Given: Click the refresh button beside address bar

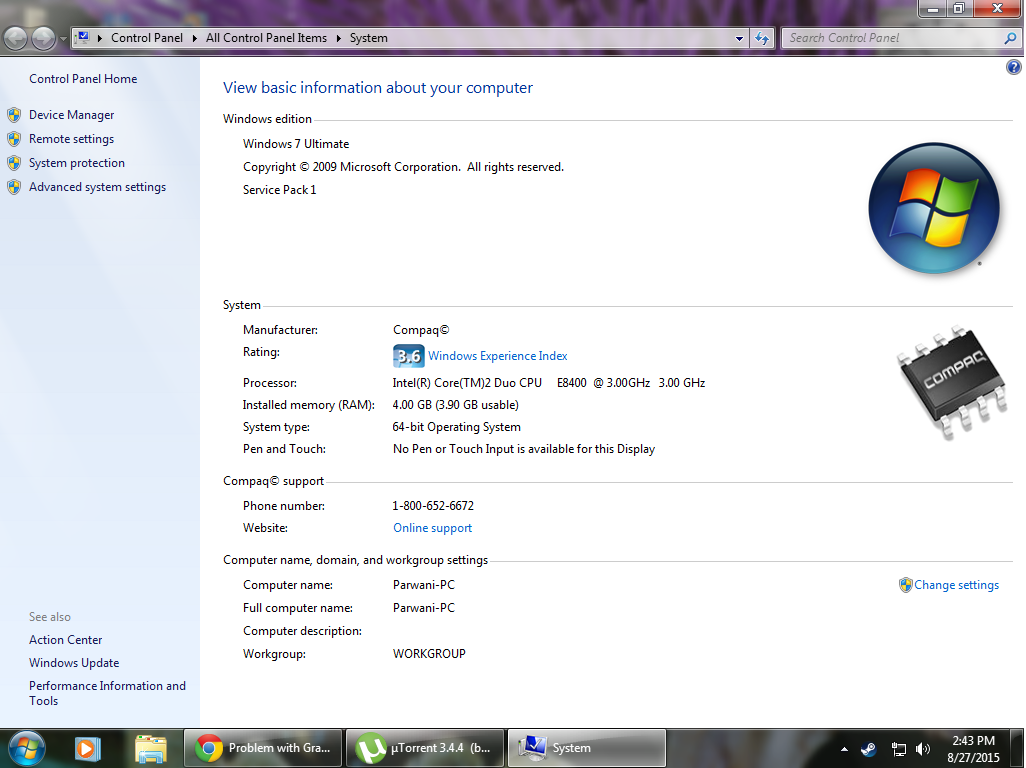Looking at the screenshot, I should pyautogui.click(x=762, y=38).
